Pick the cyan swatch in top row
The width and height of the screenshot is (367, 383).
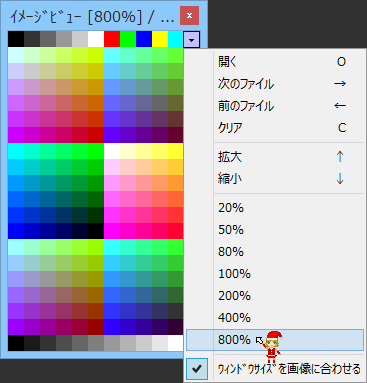tap(176, 39)
